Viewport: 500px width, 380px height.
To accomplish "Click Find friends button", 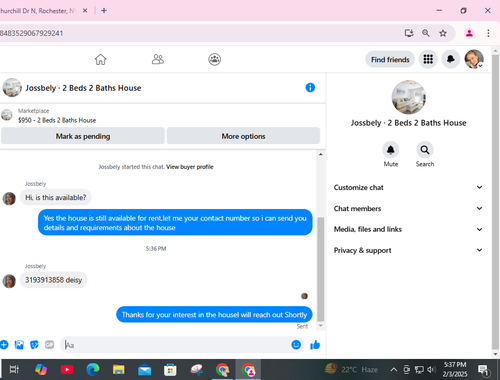I will 390,59.
